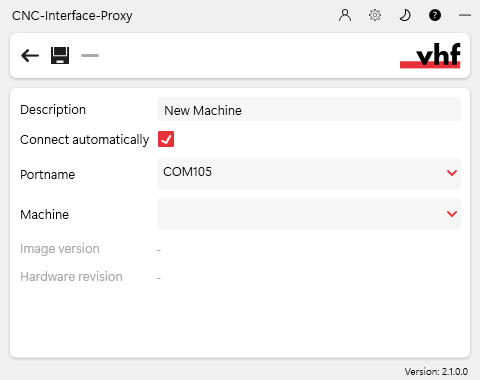The width and height of the screenshot is (480, 380).
Task: Open settings via the gear icon
Action: [x=375, y=15]
